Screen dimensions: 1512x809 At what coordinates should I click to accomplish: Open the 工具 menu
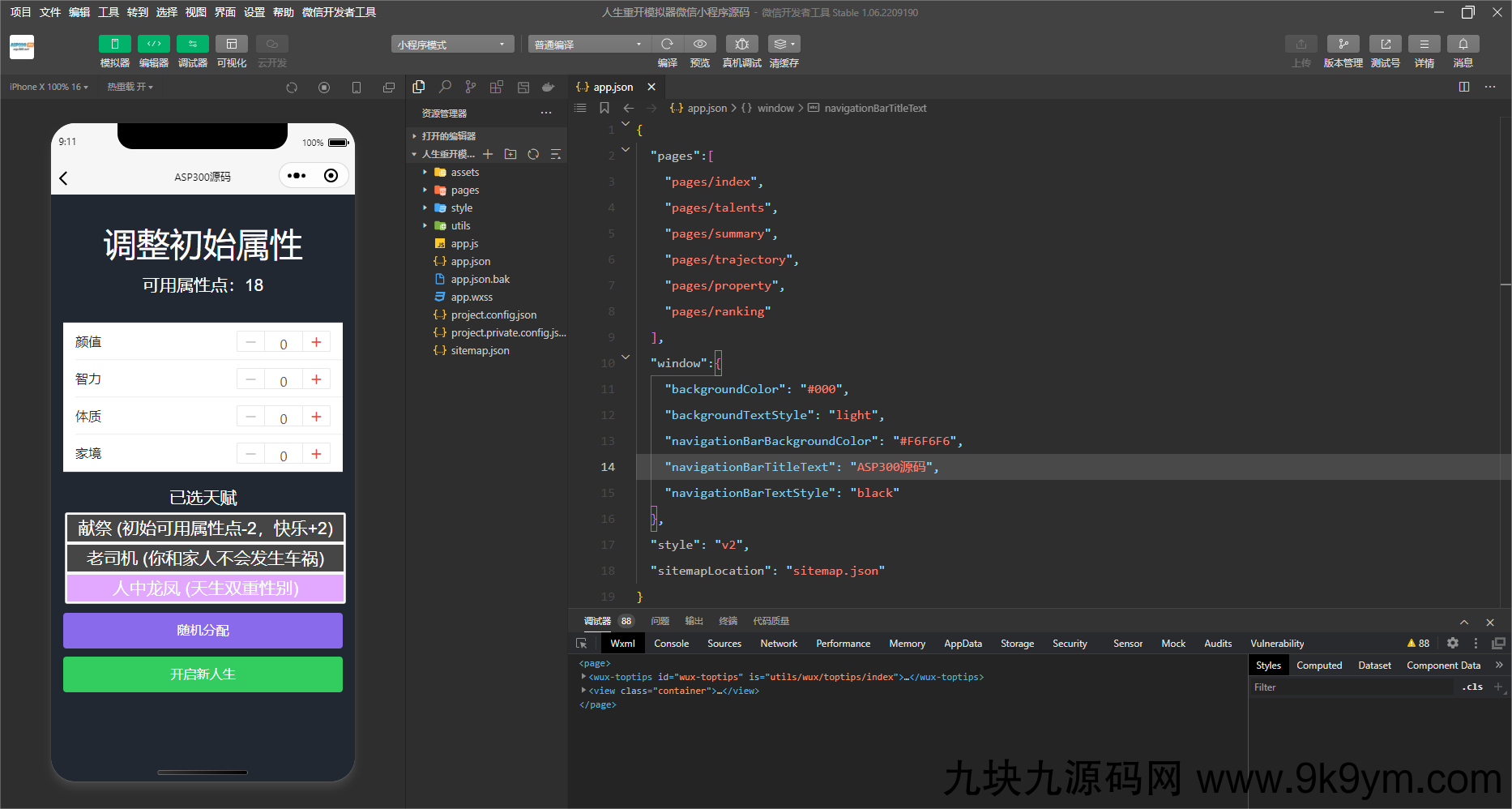tap(109, 12)
